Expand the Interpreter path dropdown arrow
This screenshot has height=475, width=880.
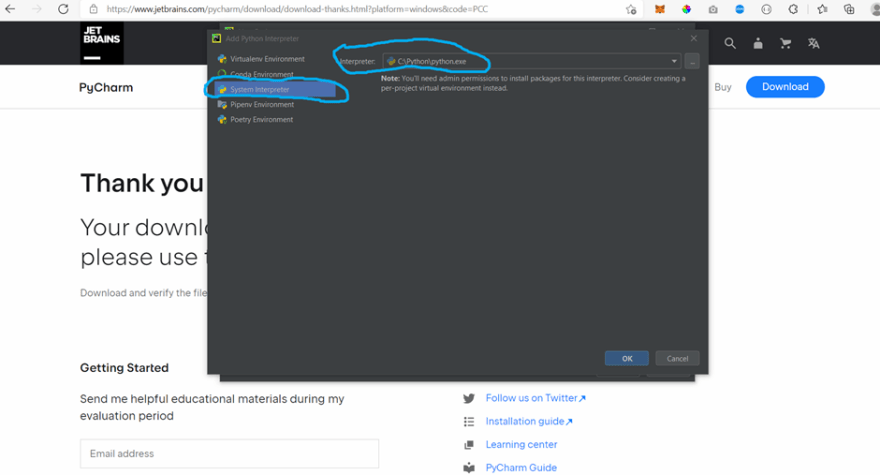[x=674, y=61]
